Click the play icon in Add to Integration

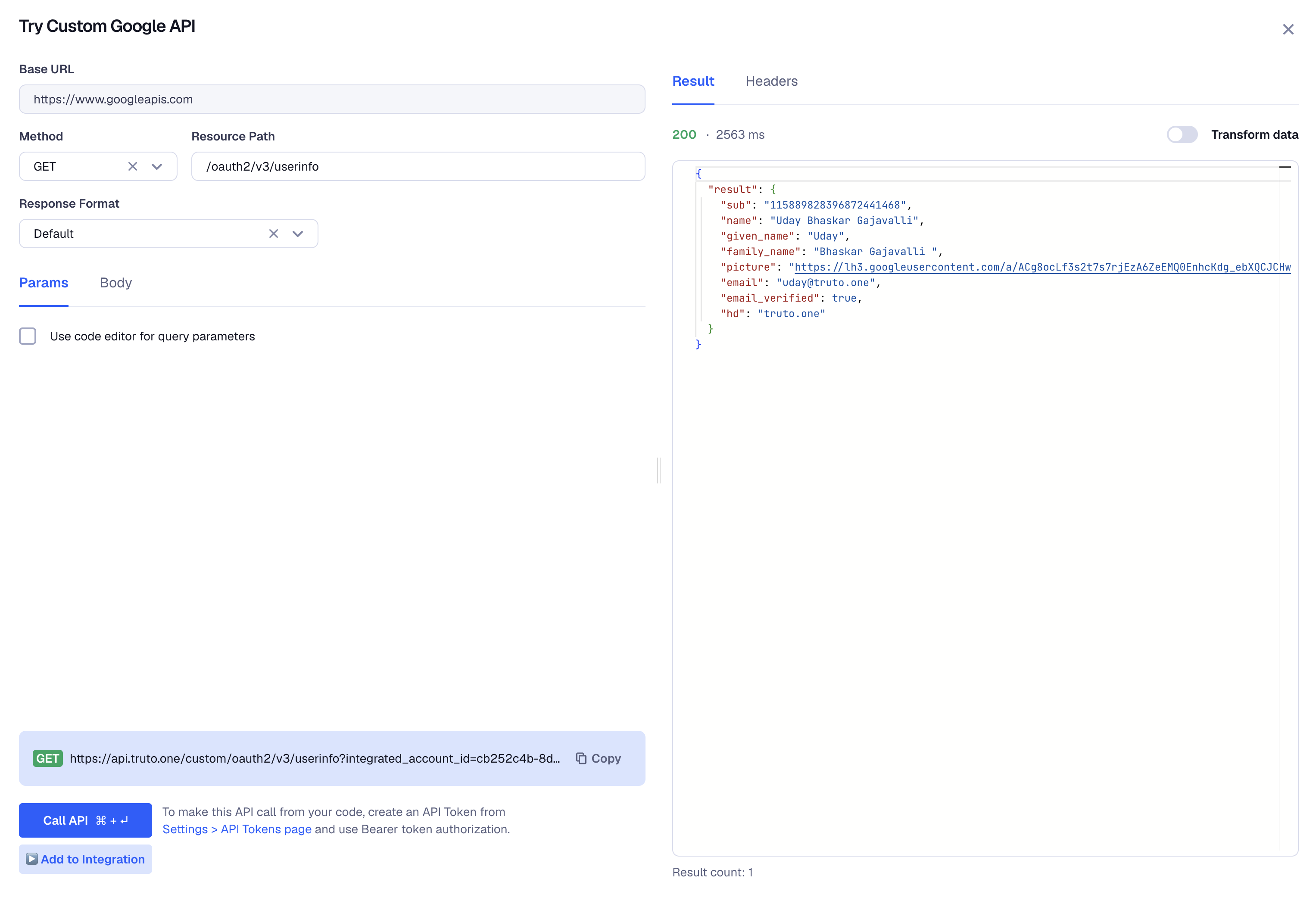pyautogui.click(x=32, y=859)
